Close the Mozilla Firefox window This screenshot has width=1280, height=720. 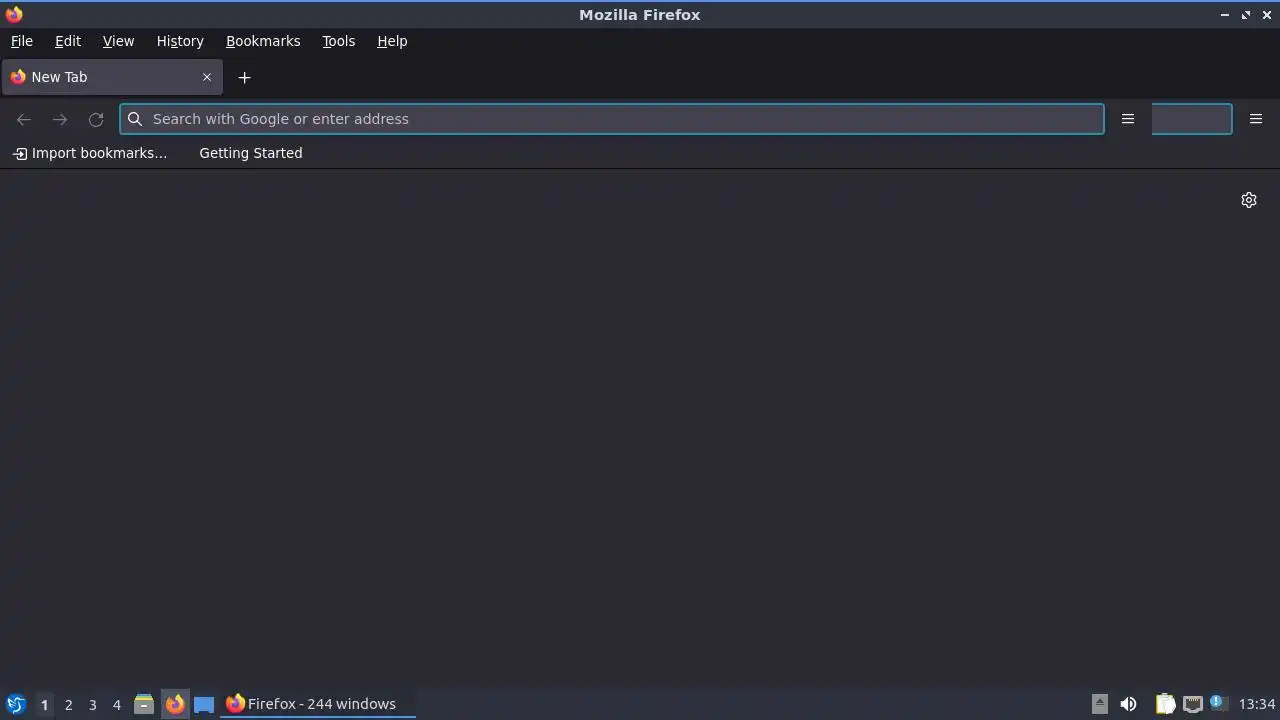coord(1267,15)
